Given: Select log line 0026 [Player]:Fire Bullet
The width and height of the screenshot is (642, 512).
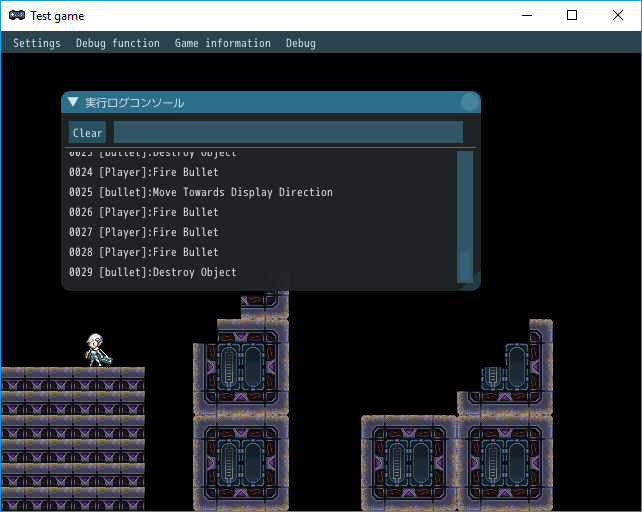Looking at the screenshot, I should 144,212.
